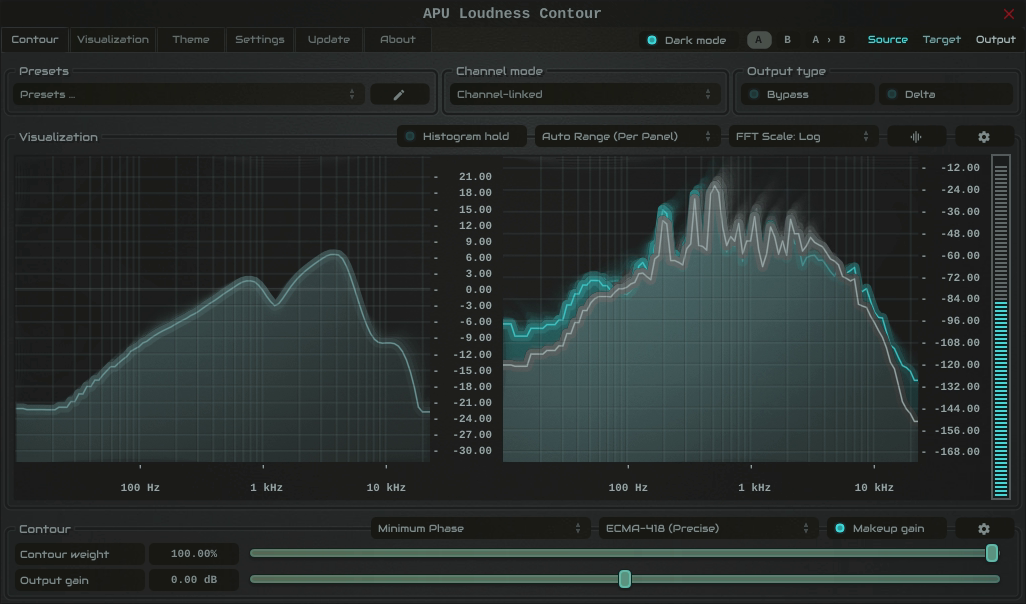Click the contour curve graph panel
Screen dimensions: 1026x604
point(222,309)
